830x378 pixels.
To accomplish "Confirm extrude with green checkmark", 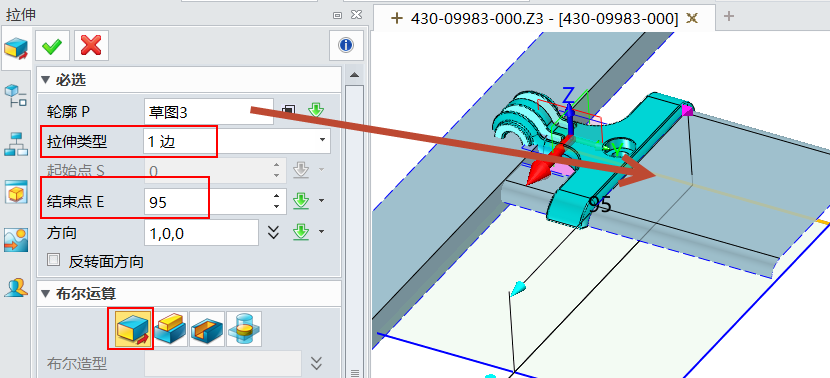I will click(52, 46).
